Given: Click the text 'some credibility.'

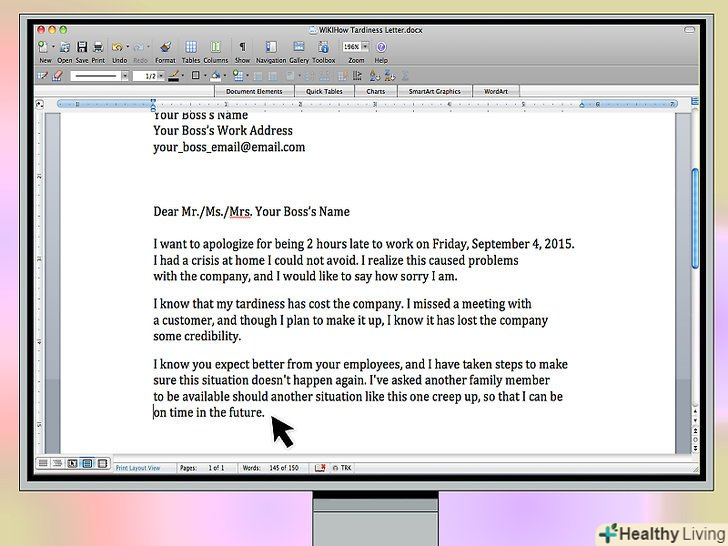Looking at the screenshot, I should [x=197, y=336].
